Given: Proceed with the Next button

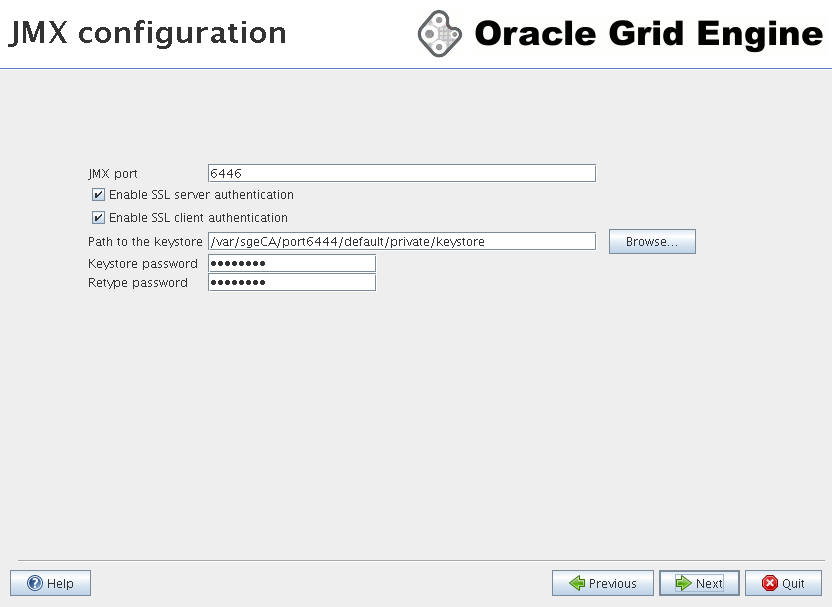Looking at the screenshot, I should [x=699, y=583].
